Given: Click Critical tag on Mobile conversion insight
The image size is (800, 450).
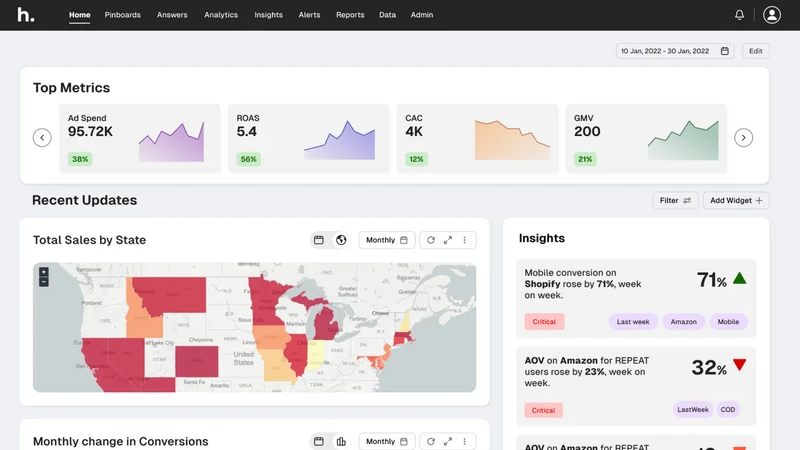Looking at the screenshot, I should pyautogui.click(x=544, y=321).
